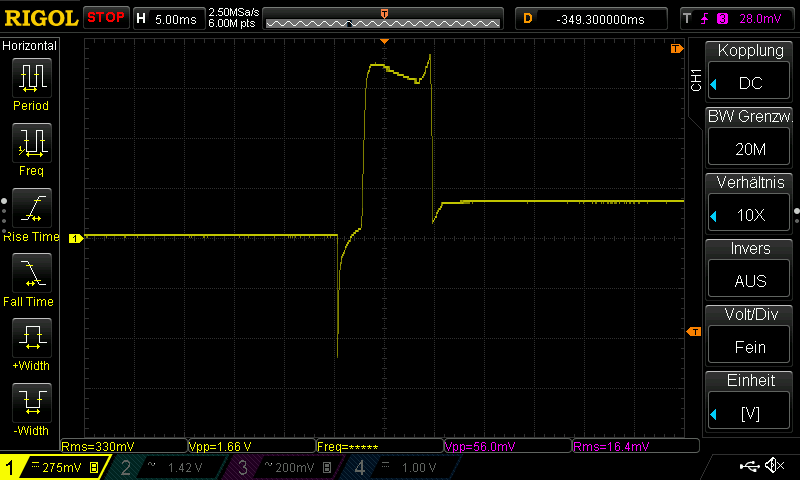Click the USB connection status icon

pos(749,466)
